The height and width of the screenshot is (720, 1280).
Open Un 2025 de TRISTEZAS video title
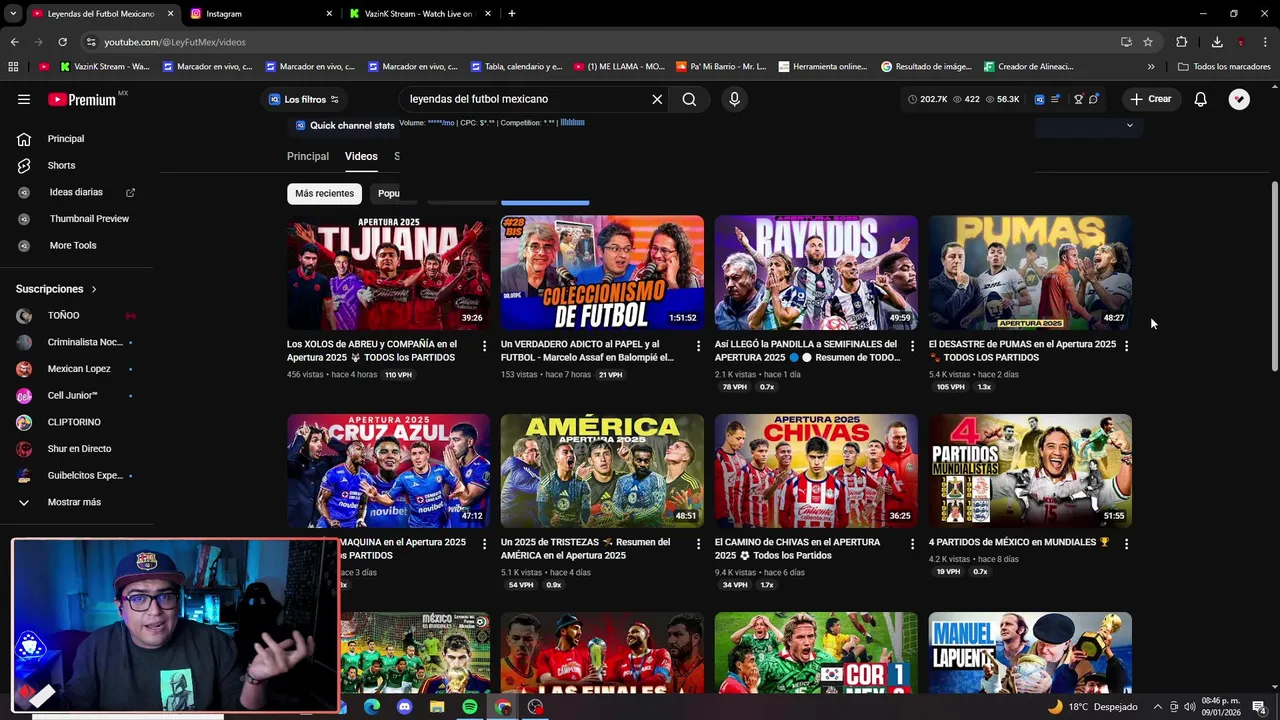(x=586, y=549)
